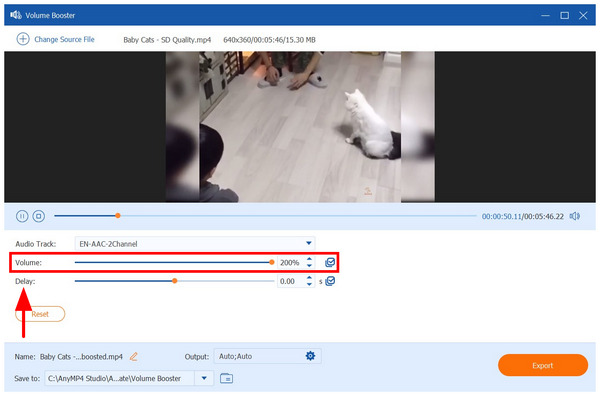Close the Volume Booster window
The height and width of the screenshot is (396, 600).
[x=583, y=15]
